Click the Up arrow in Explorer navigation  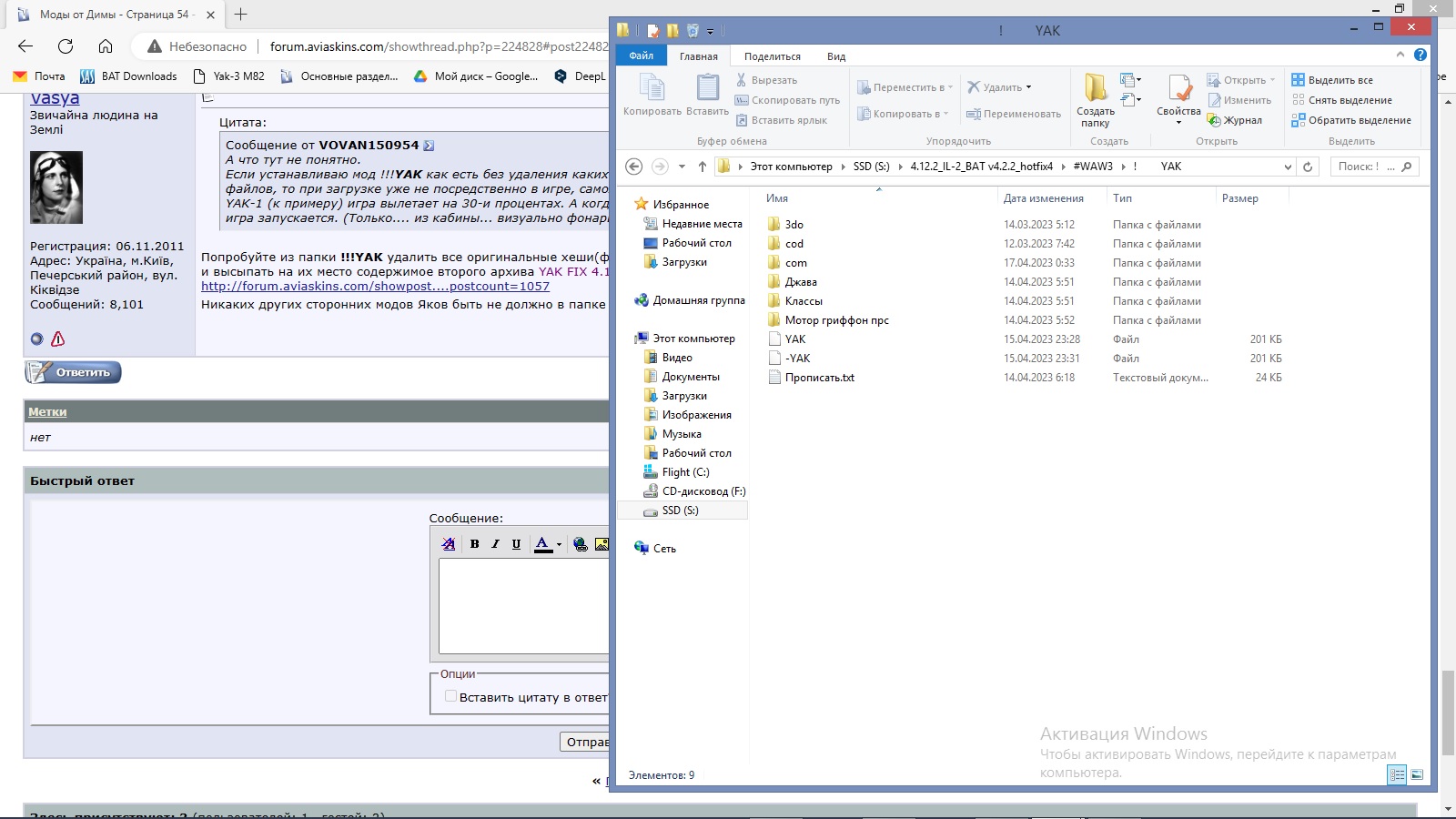pyautogui.click(x=703, y=167)
